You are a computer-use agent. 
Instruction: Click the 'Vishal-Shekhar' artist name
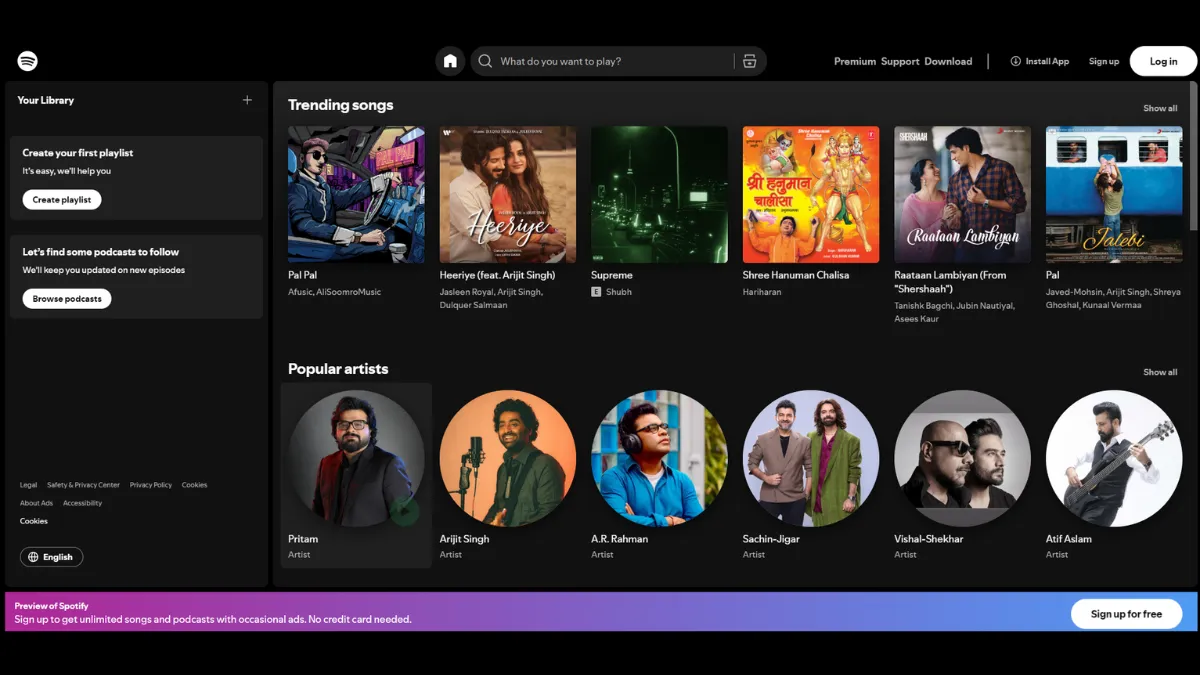pyautogui.click(x=929, y=539)
